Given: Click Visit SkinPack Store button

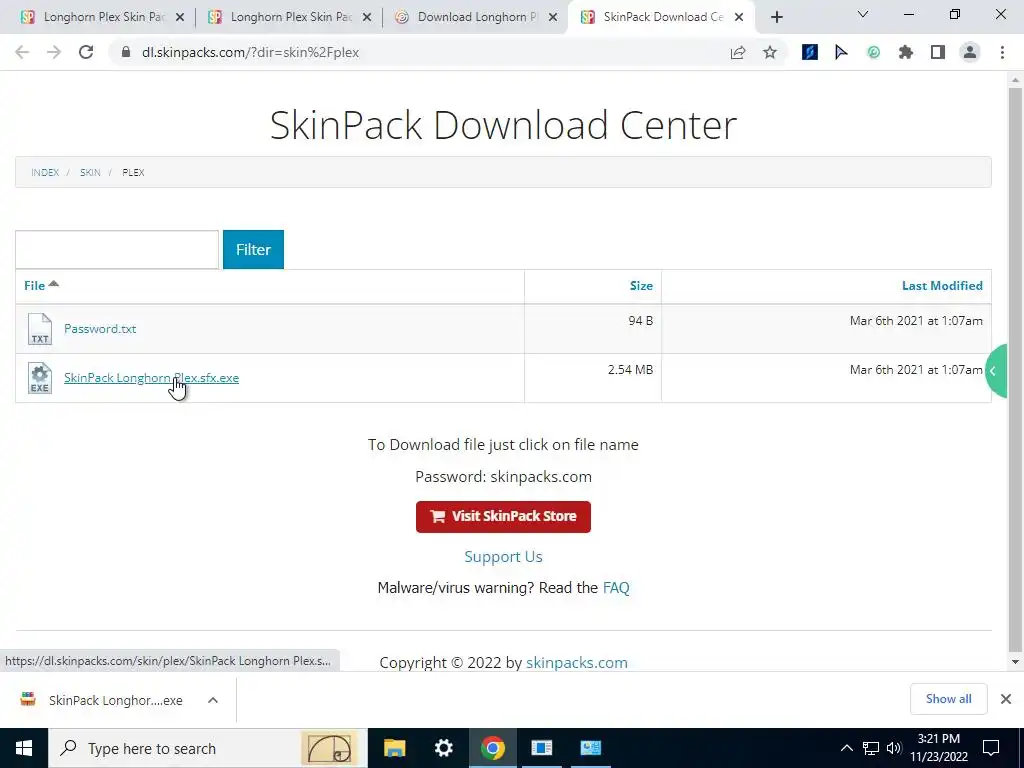Looking at the screenshot, I should [x=503, y=517].
